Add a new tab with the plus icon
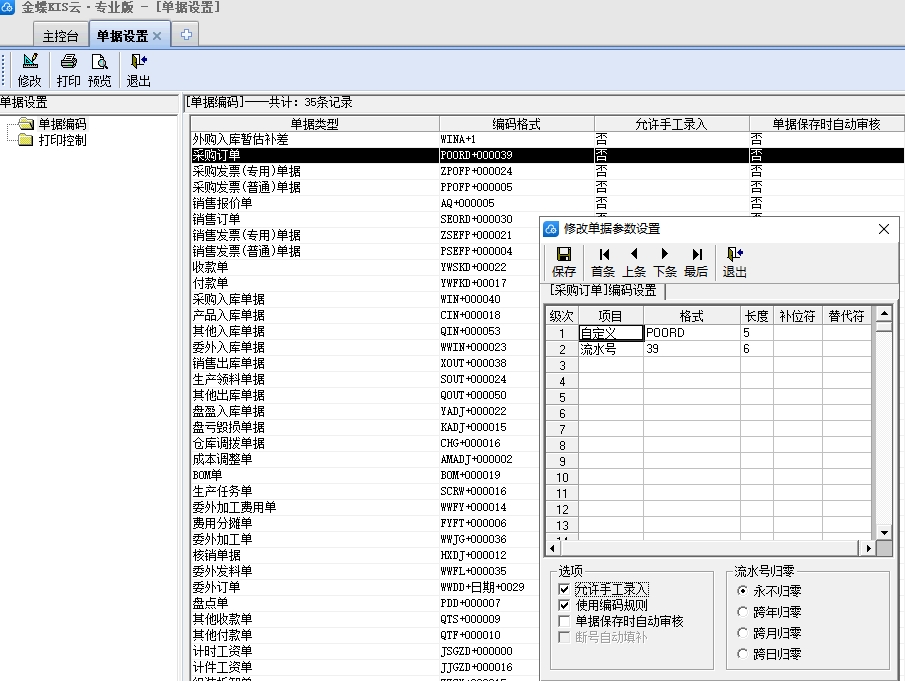Screen dimensions: 905x681 click(x=186, y=35)
